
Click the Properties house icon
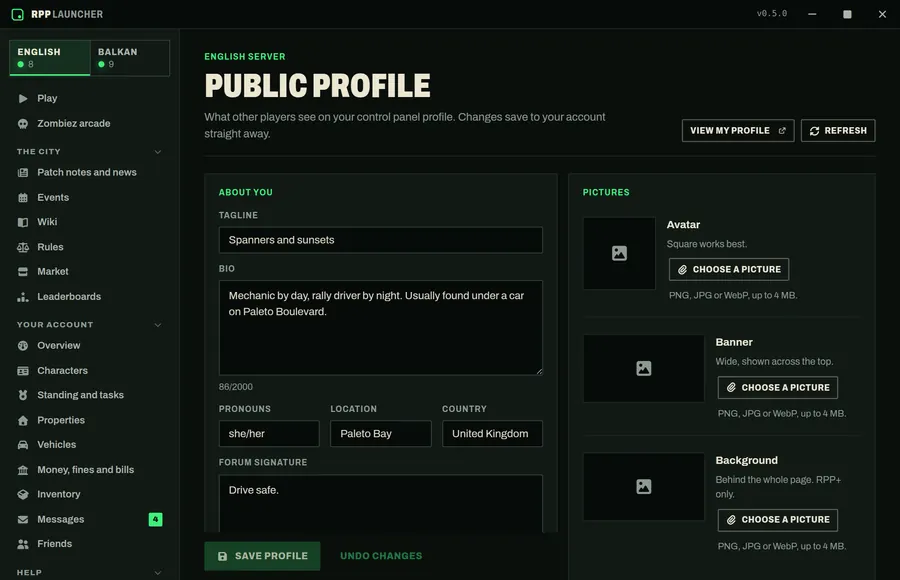[23, 420]
